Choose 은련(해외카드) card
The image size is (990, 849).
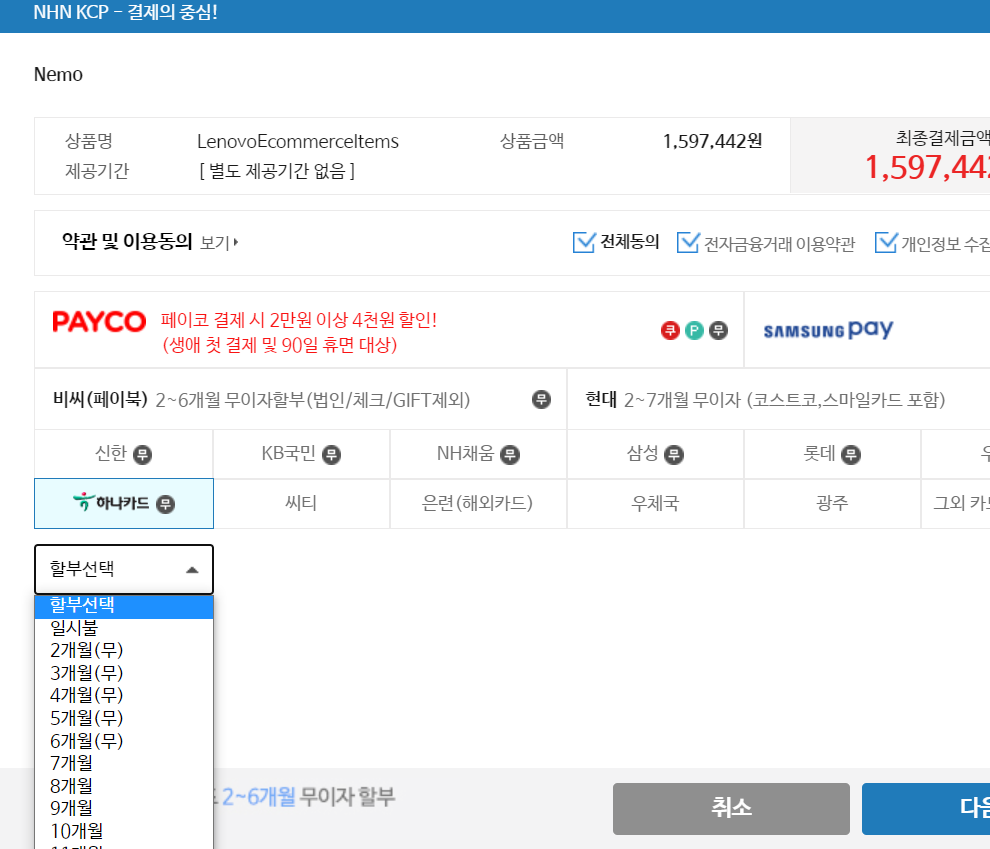click(x=478, y=503)
